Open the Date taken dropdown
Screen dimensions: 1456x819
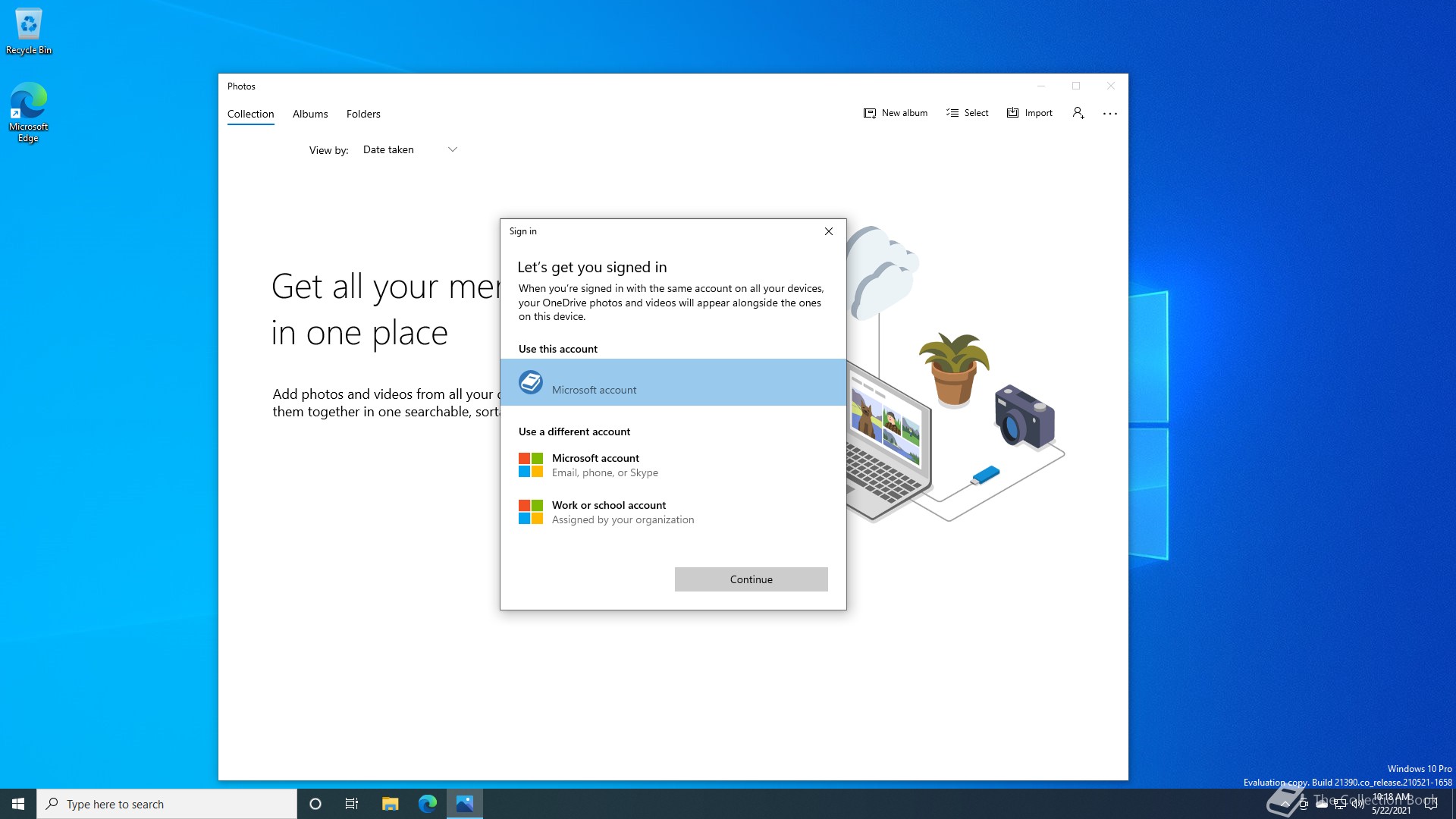coord(409,149)
